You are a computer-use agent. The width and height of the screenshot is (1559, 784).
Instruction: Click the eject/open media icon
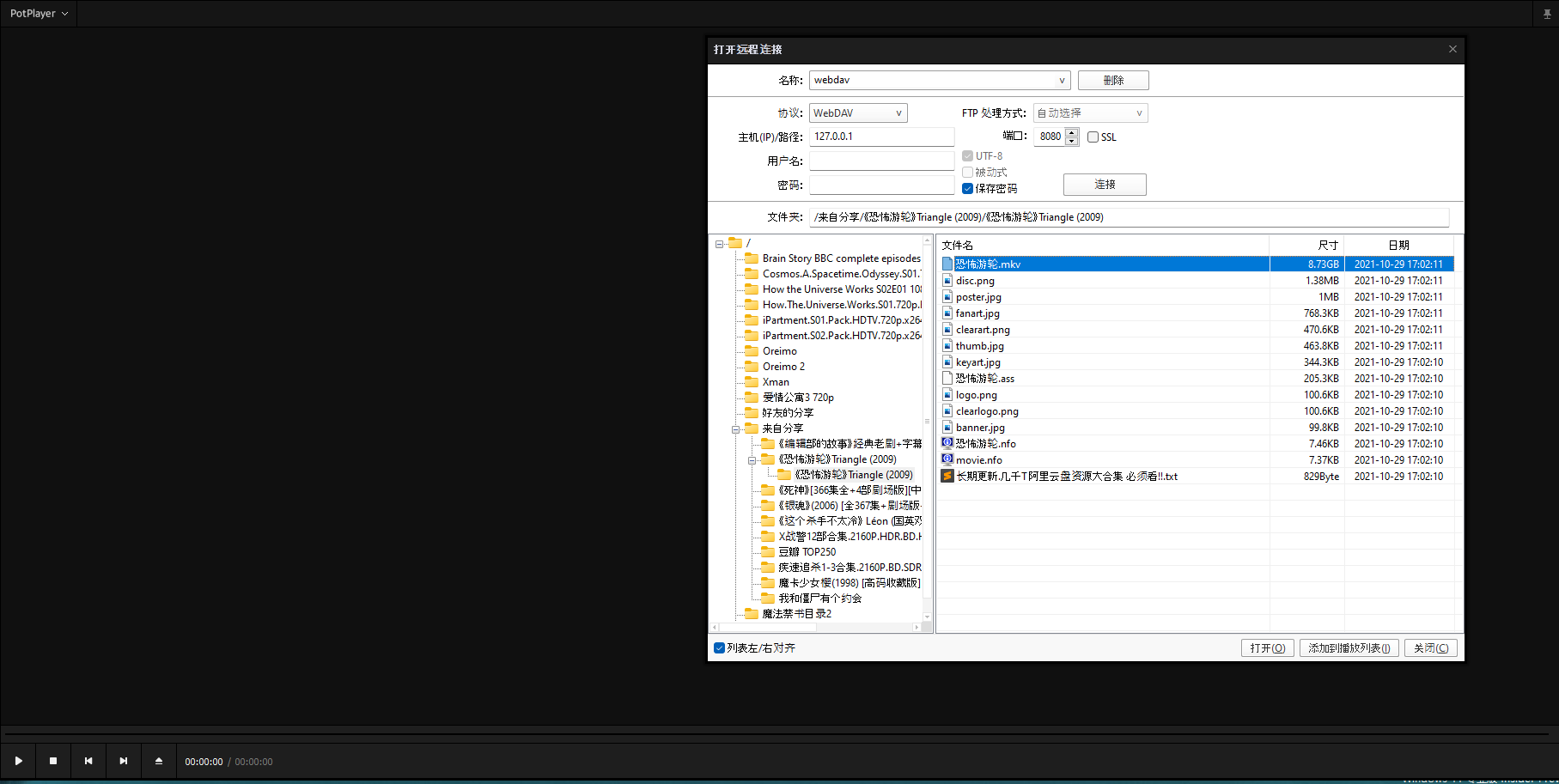[158, 761]
